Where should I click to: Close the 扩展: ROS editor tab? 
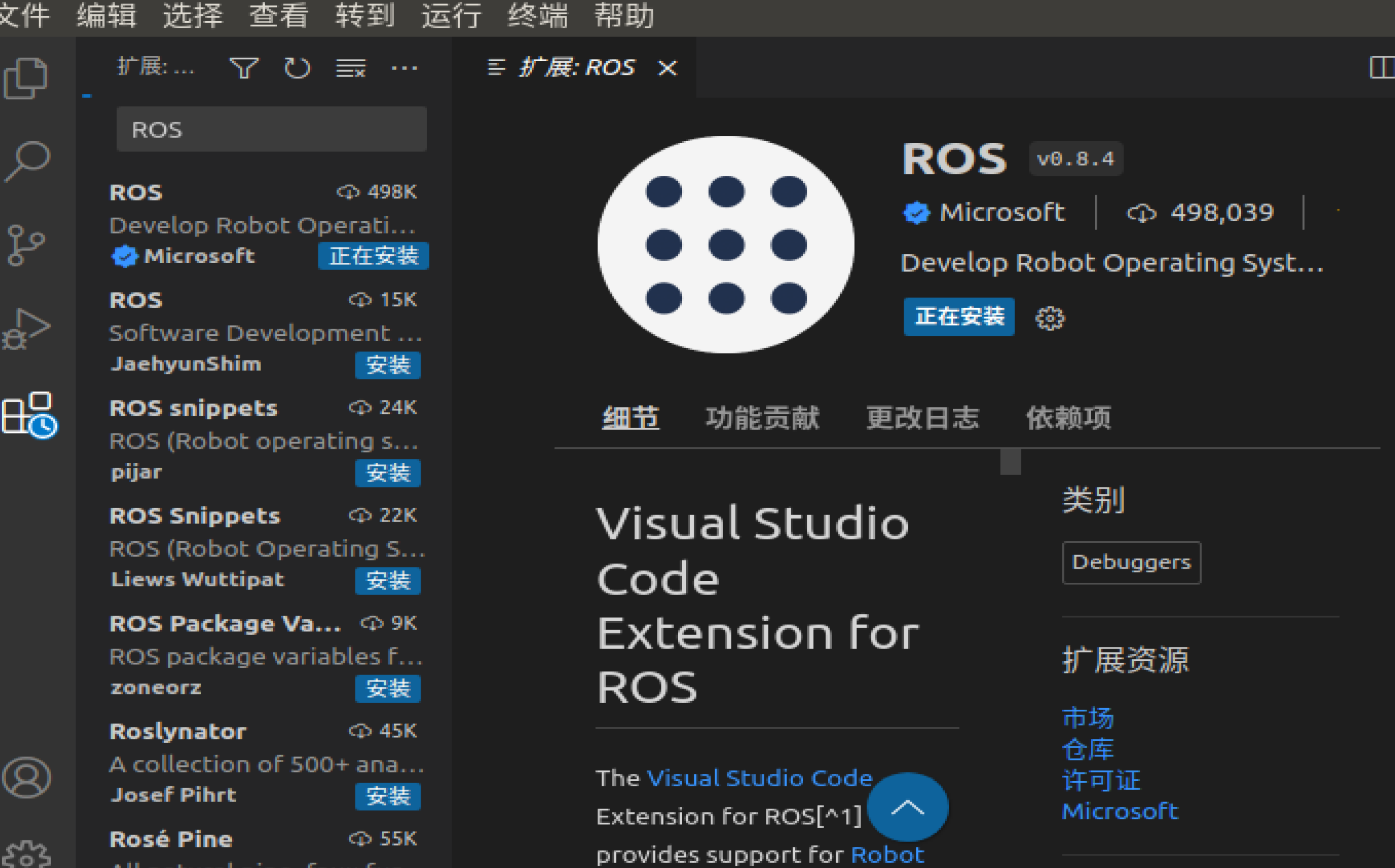(x=667, y=68)
